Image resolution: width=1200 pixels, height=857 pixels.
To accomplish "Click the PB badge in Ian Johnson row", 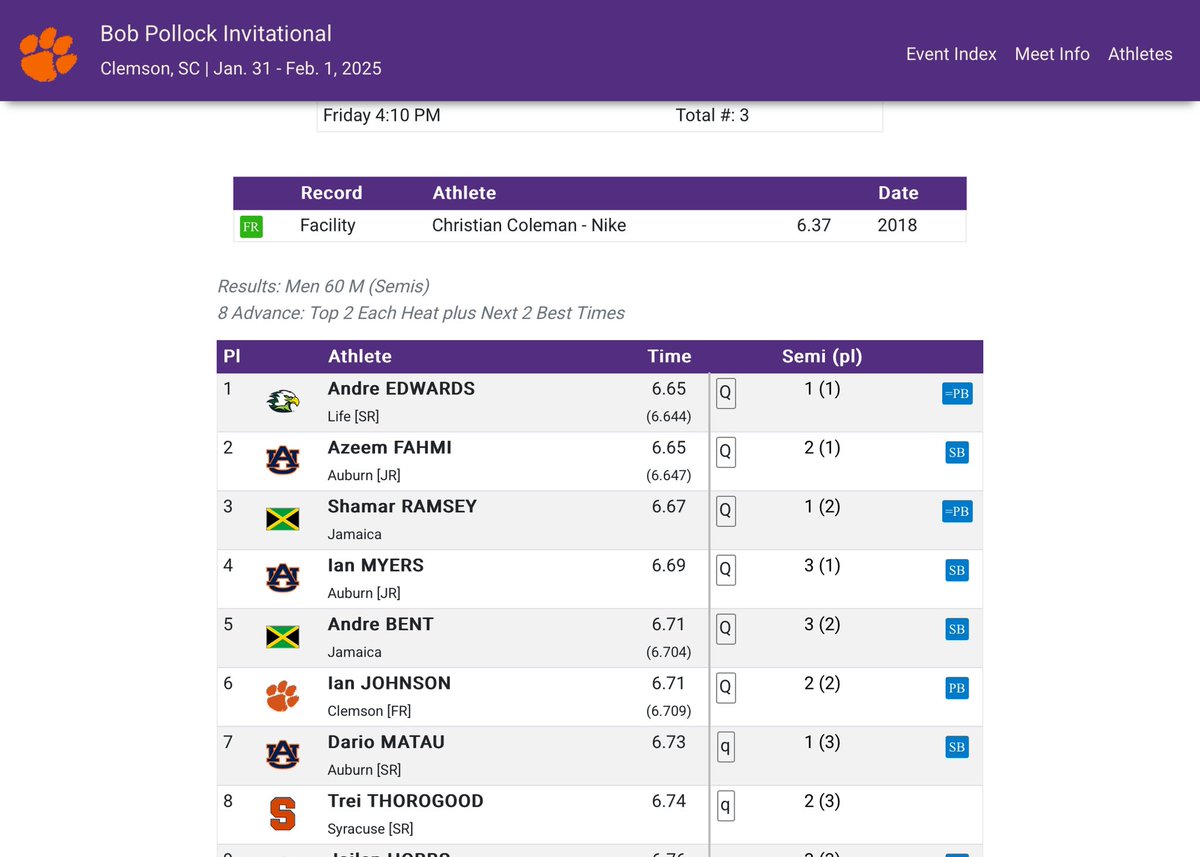I will [x=957, y=688].
